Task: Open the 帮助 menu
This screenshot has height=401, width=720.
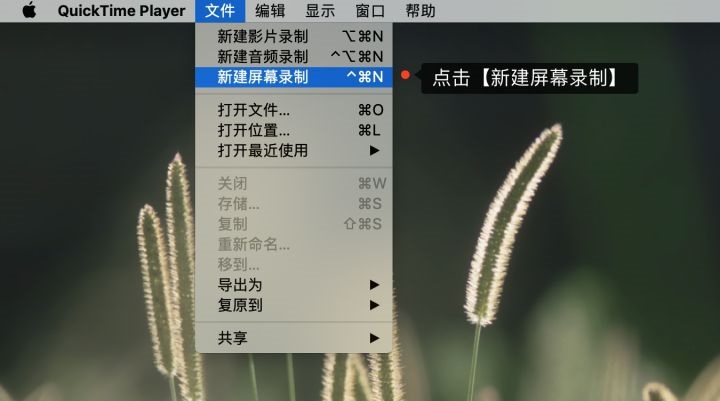Action: click(420, 11)
